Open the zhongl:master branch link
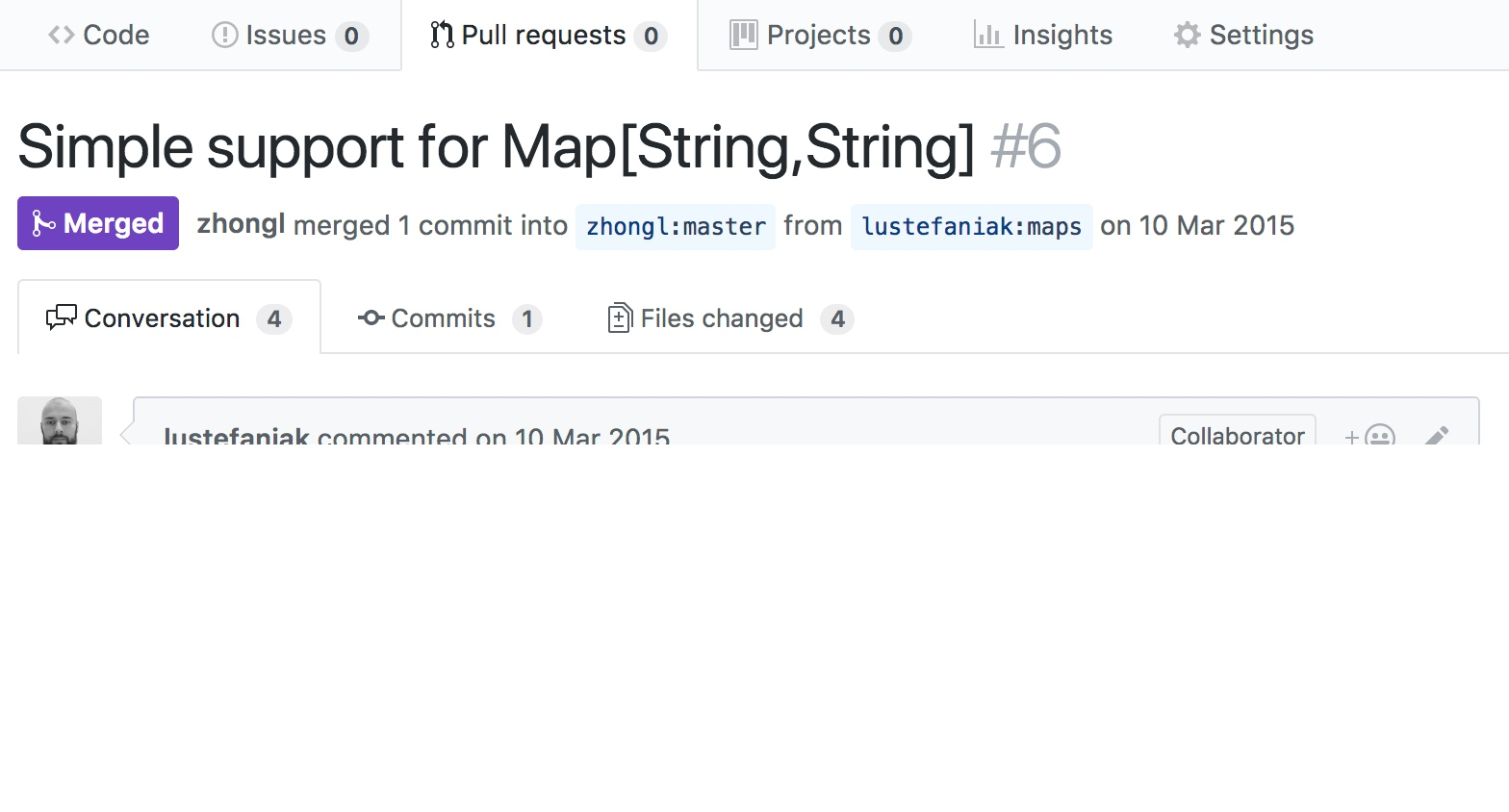This screenshot has width=1509, height=812. click(675, 226)
